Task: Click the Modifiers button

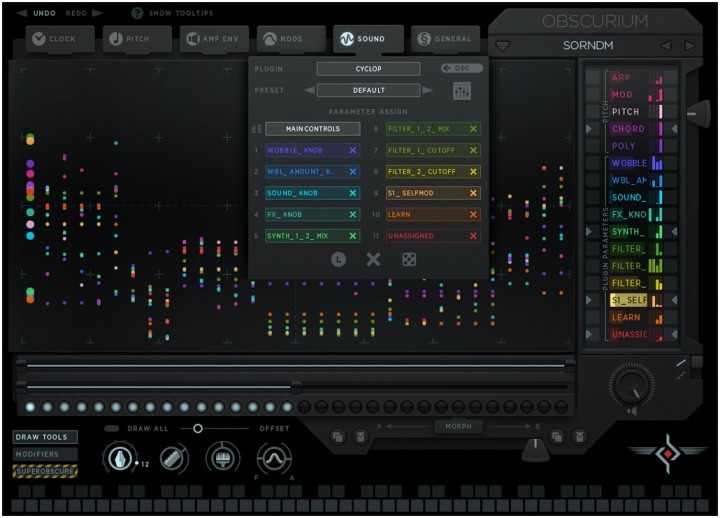Action: point(45,454)
